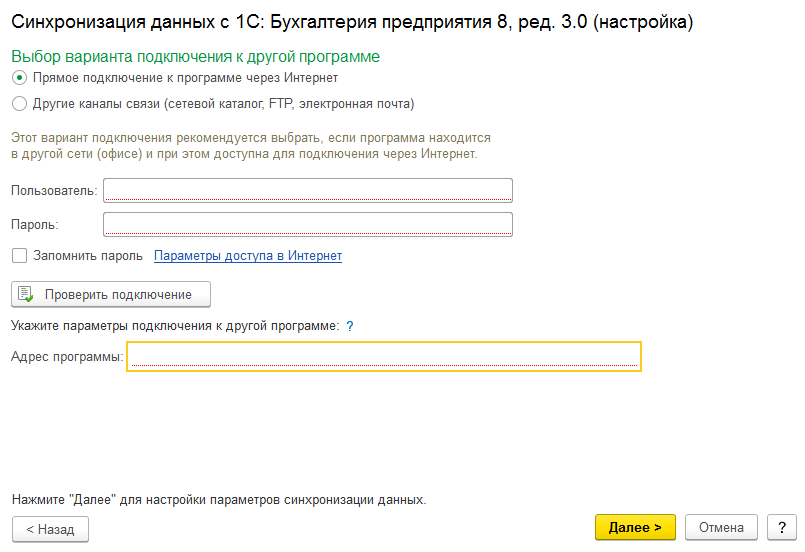Image resolution: width=805 pixels, height=552 pixels.
Task: Click the Проверить подключение button
Action: 111,294
